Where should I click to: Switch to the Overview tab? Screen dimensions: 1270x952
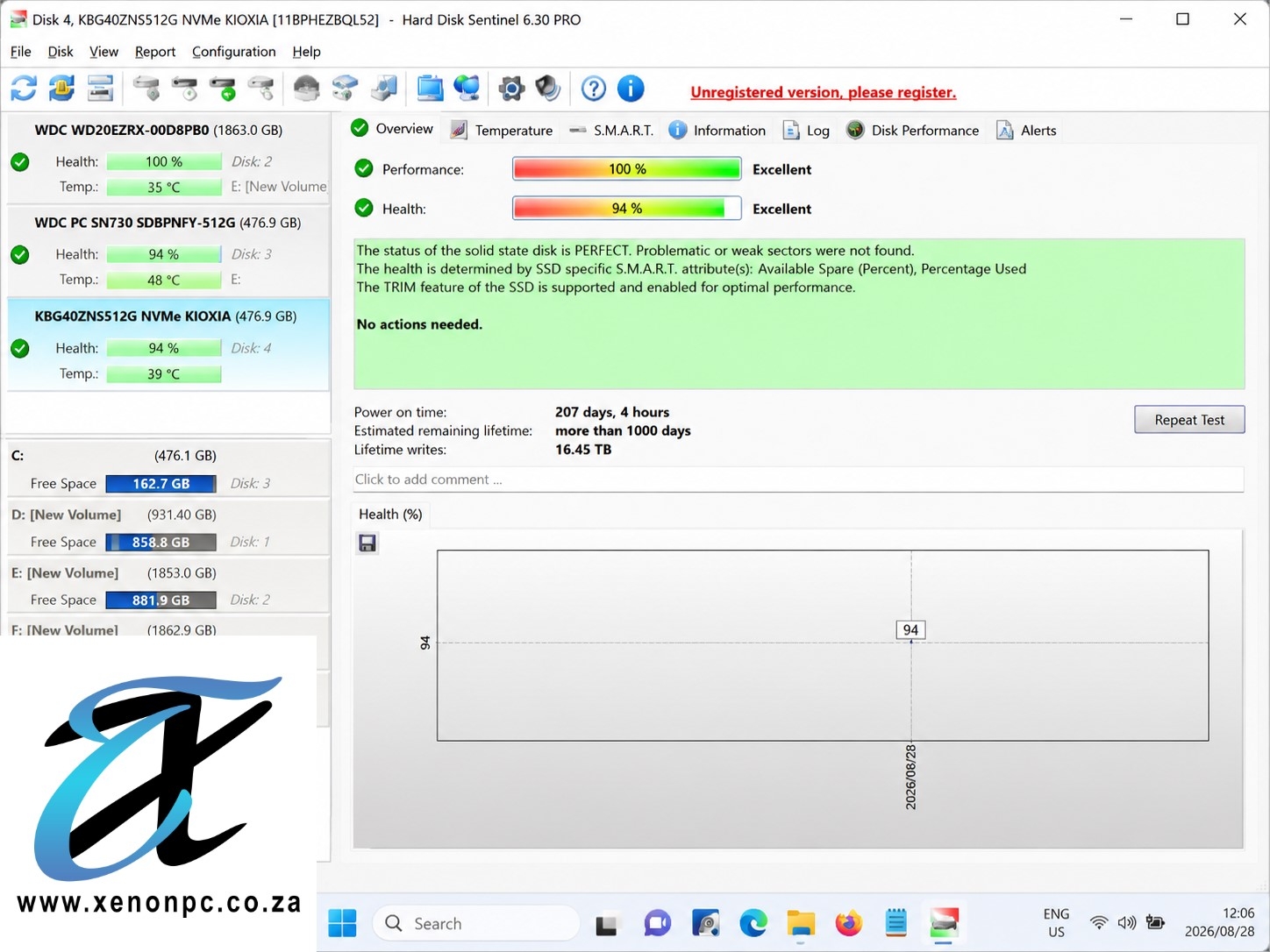(392, 129)
